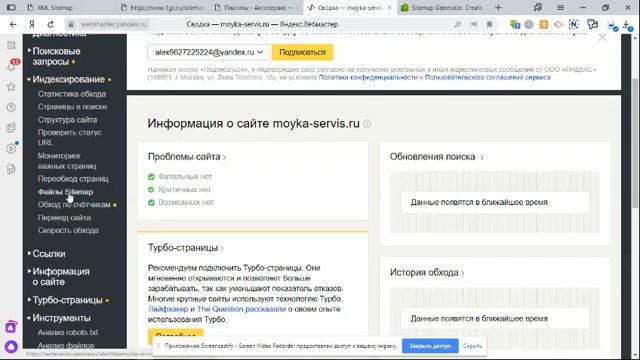Image resolution: width=640 pixels, height=360 pixels.
Task: Follow The Question рассказали link
Action: point(242,309)
